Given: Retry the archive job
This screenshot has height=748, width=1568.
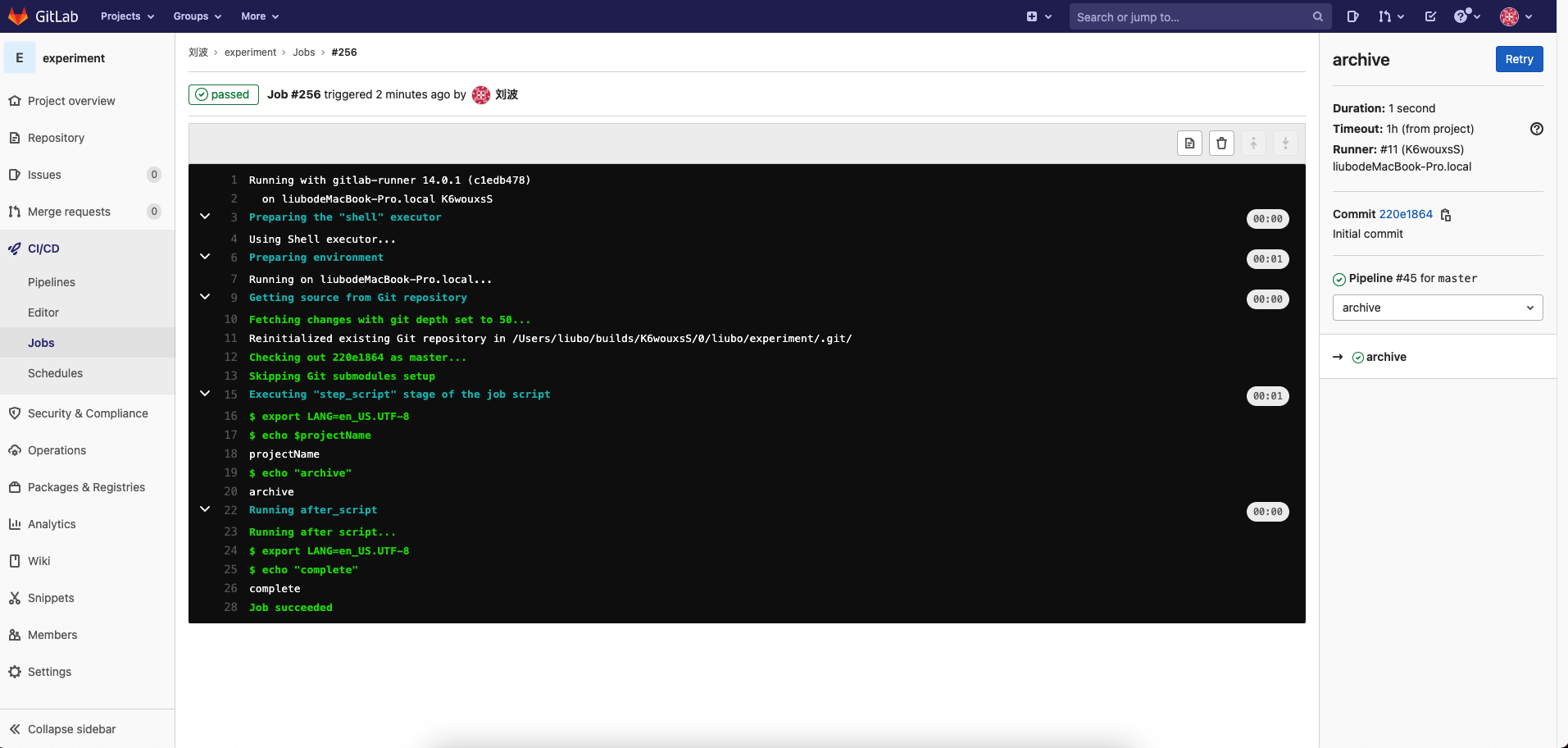Looking at the screenshot, I should coord(1518,59).
